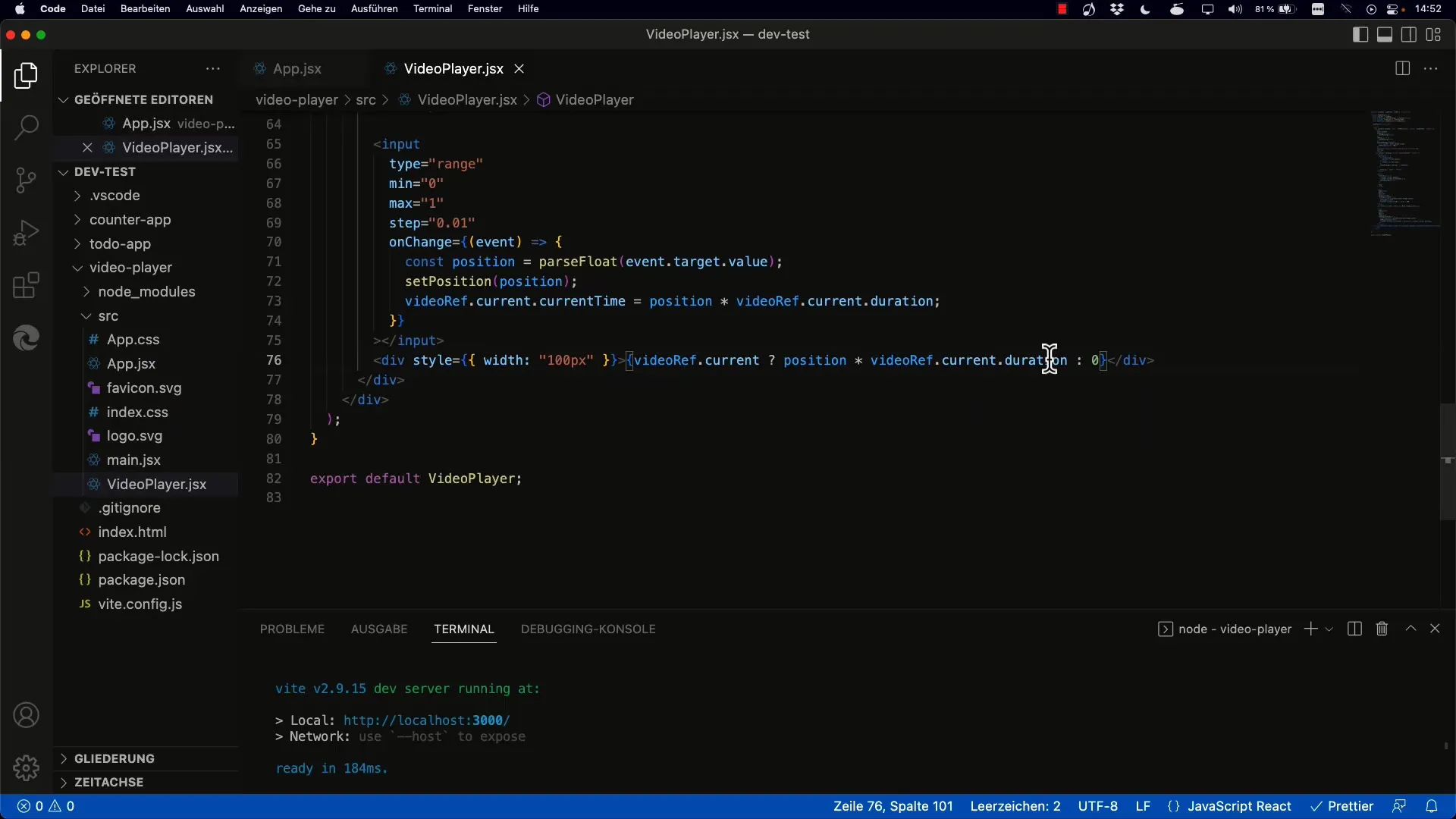Screen dimensions: 1456x819
Task: Expand the .vscode folder
Action: [115, 196]
